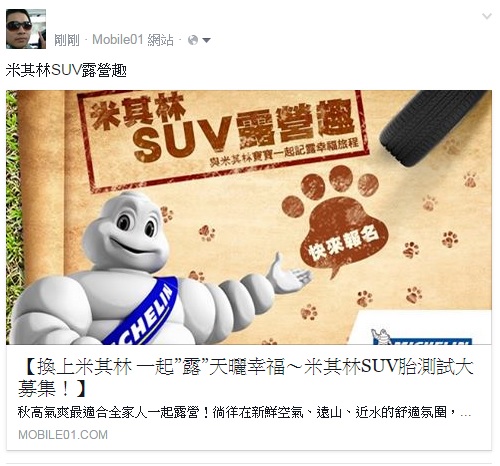Open the poster's profile picture
500x466 pixels.
[x=26, y=29]
